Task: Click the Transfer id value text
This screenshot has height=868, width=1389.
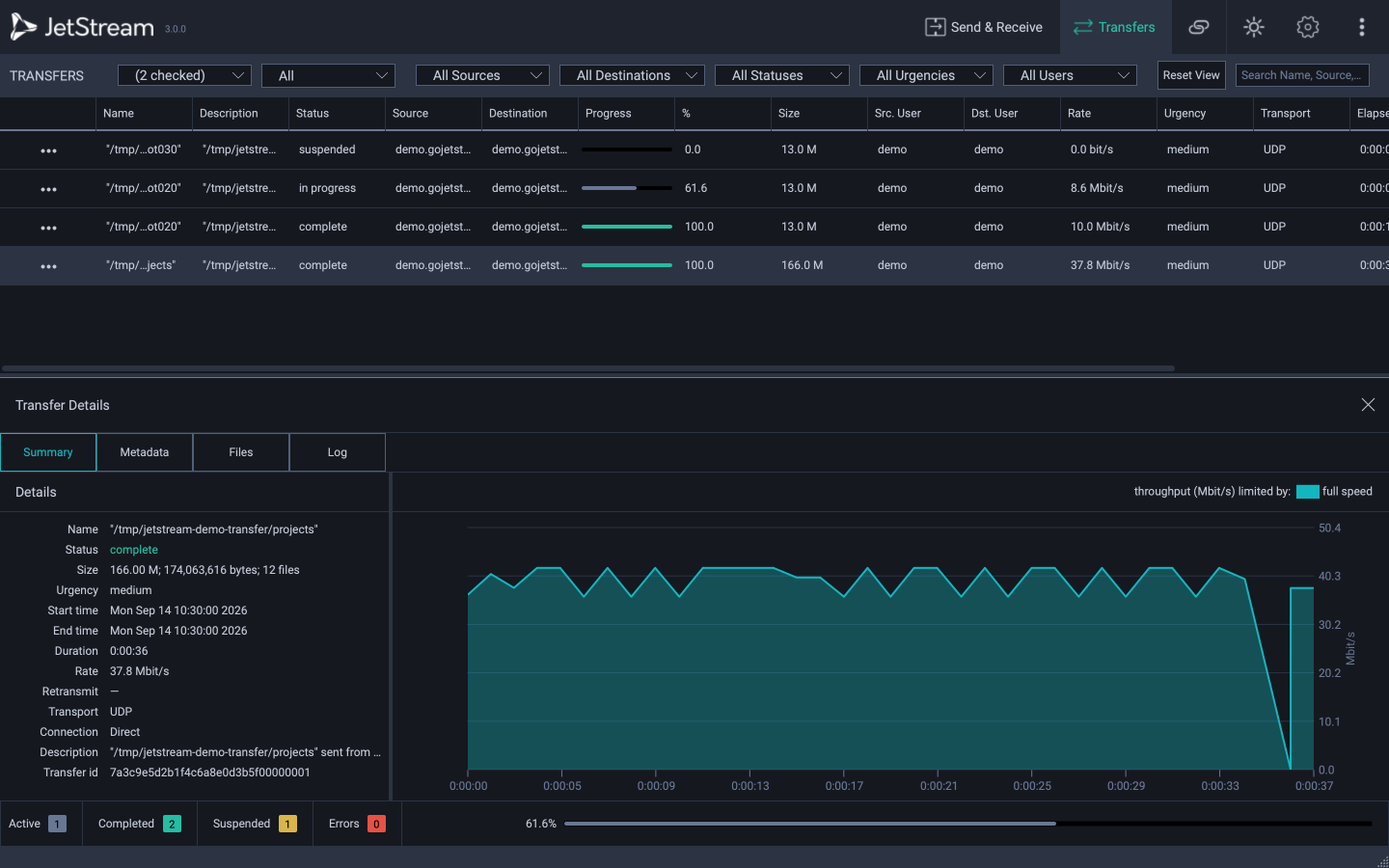Action: point(210,773)
